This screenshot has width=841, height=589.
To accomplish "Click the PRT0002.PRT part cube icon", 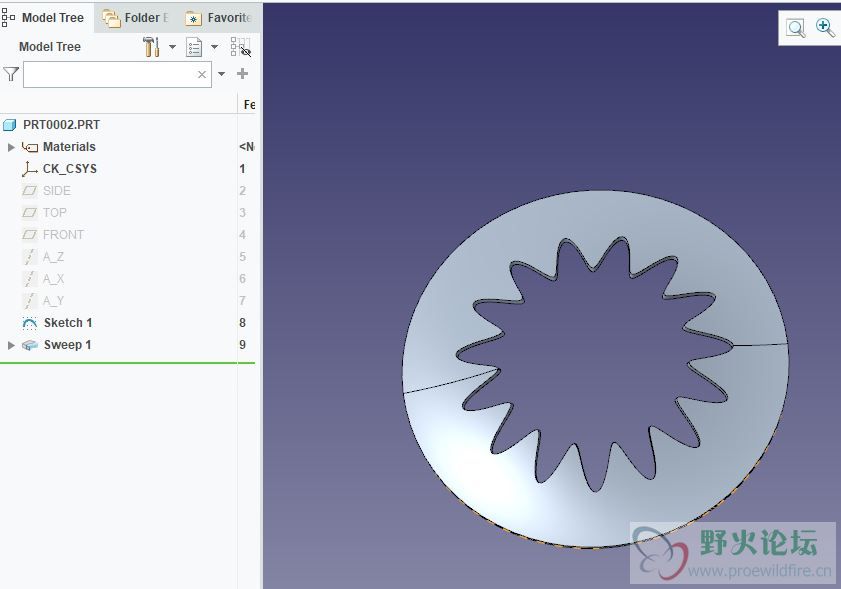I will (10, 125).
